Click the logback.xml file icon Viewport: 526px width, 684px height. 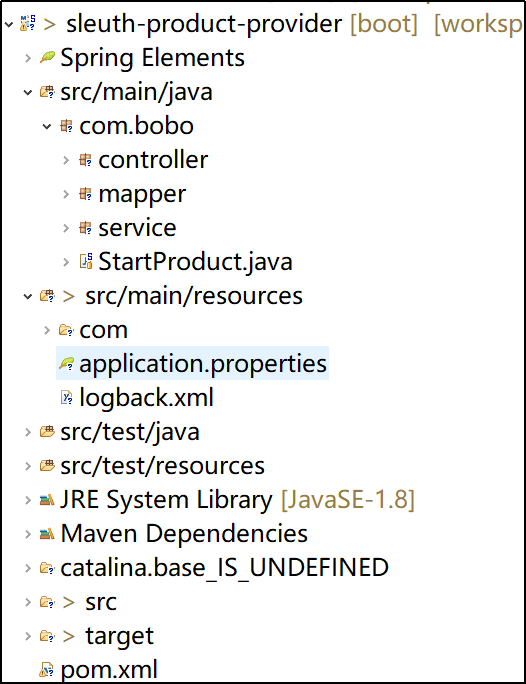(66, 397)
